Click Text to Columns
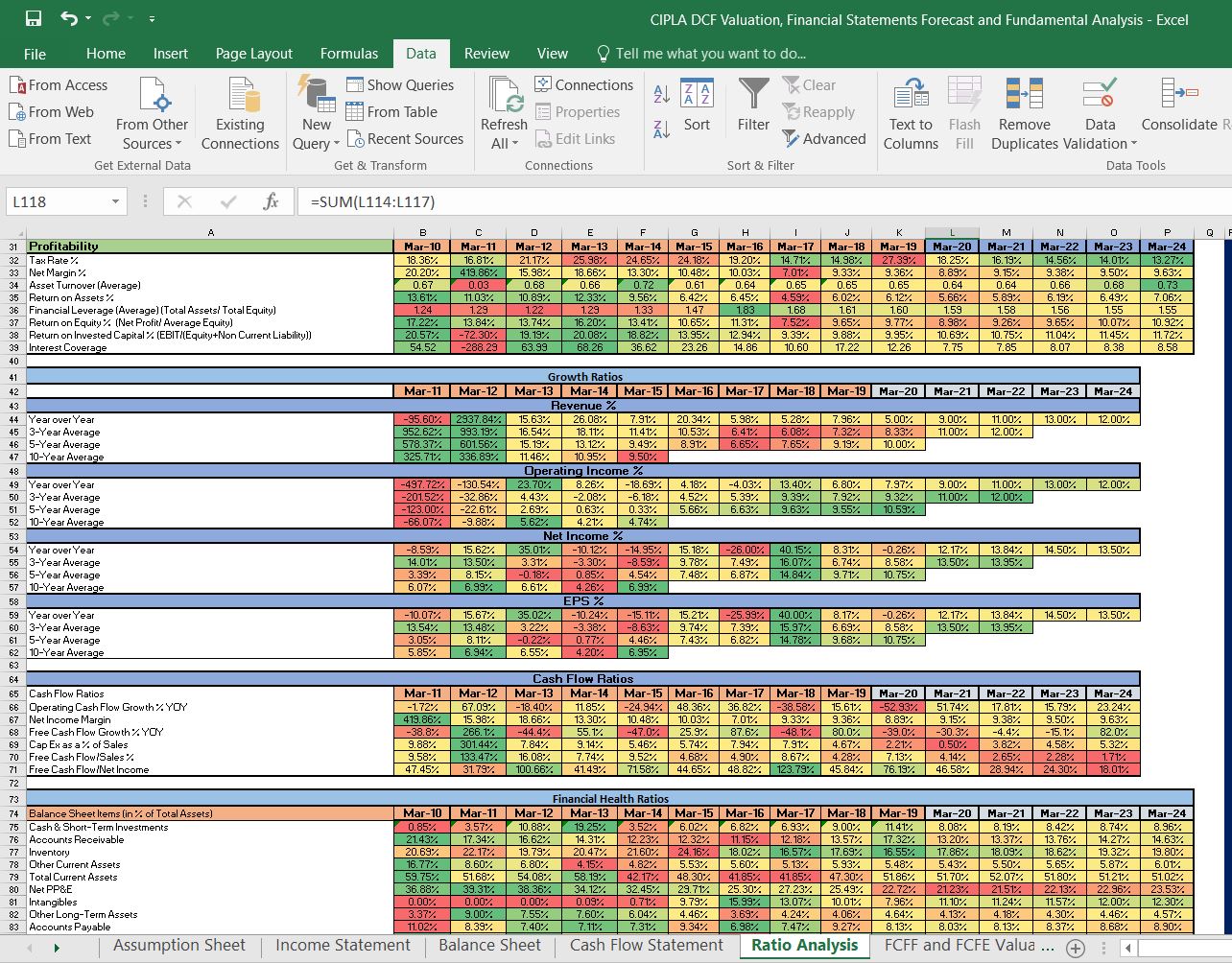Viewport: 1232px width, 963px height. (x=911, y=114)
